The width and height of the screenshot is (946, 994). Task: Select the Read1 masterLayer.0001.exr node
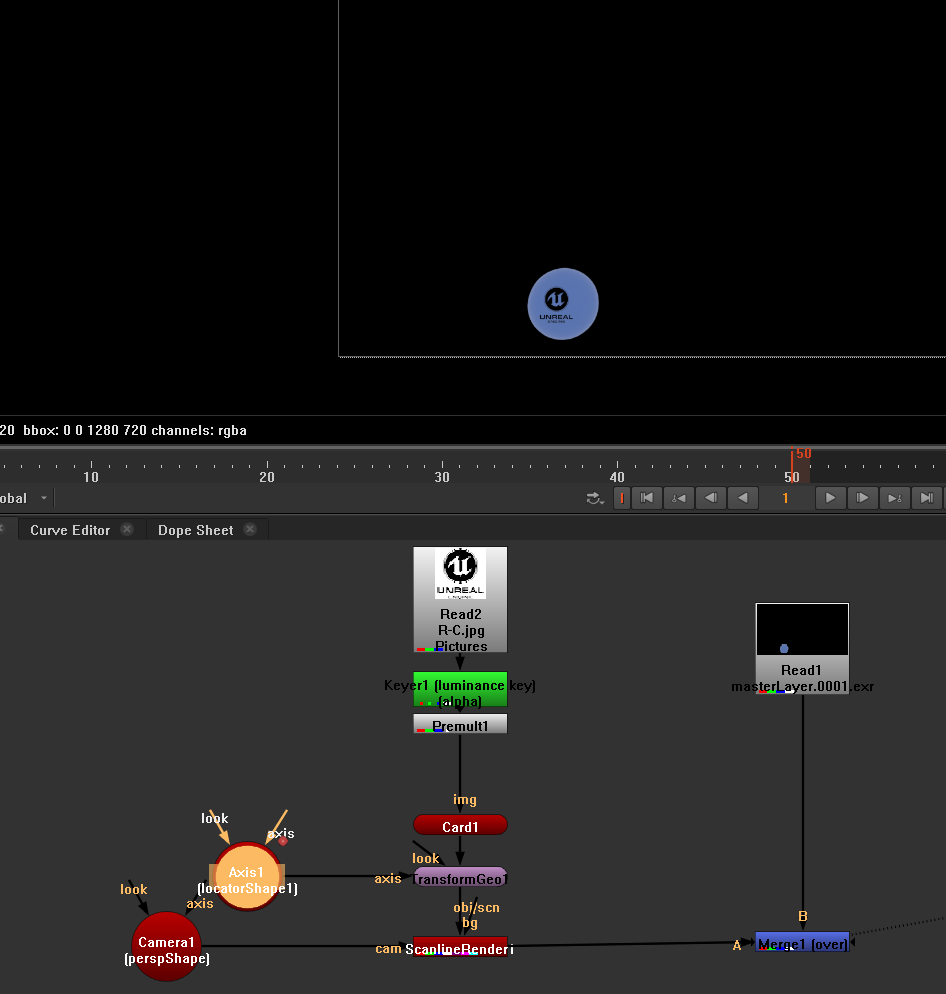[802, 649]
